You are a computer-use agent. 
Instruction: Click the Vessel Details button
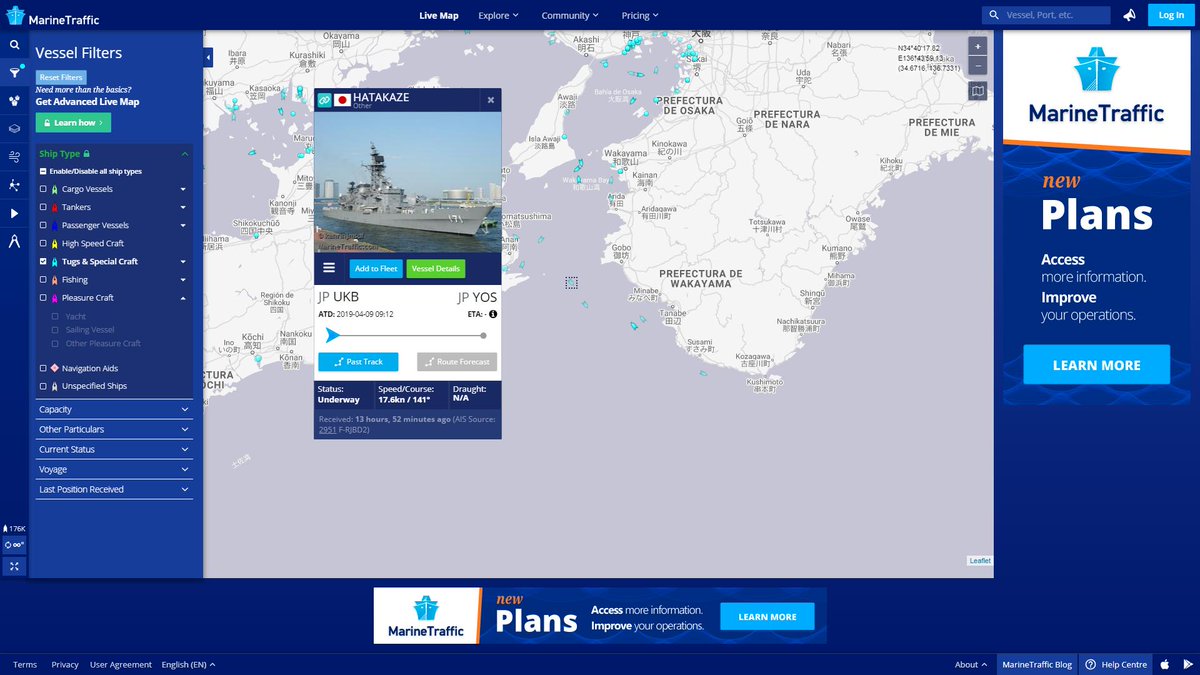435,268
